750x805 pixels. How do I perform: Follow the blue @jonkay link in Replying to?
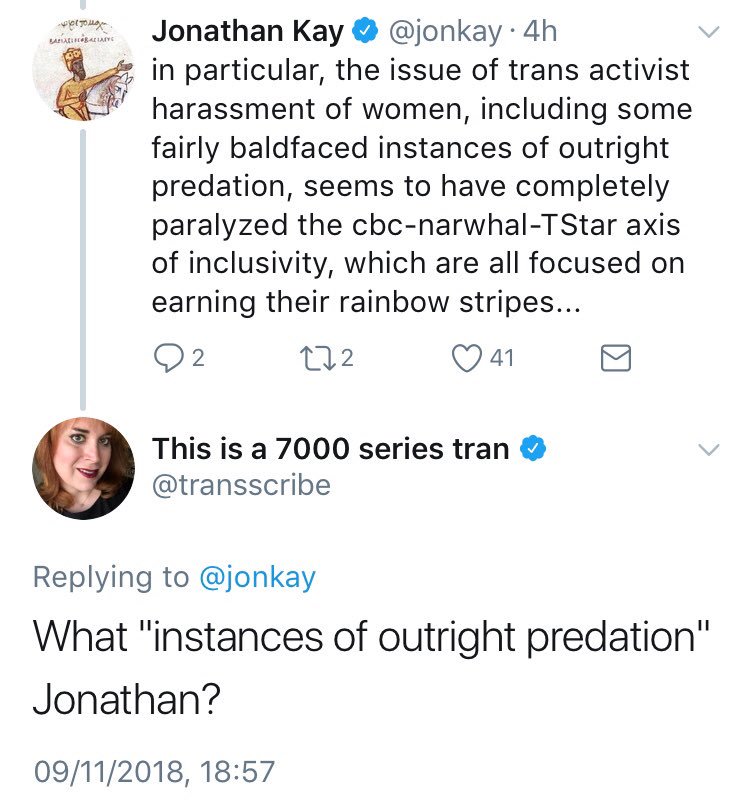[257, 577]
